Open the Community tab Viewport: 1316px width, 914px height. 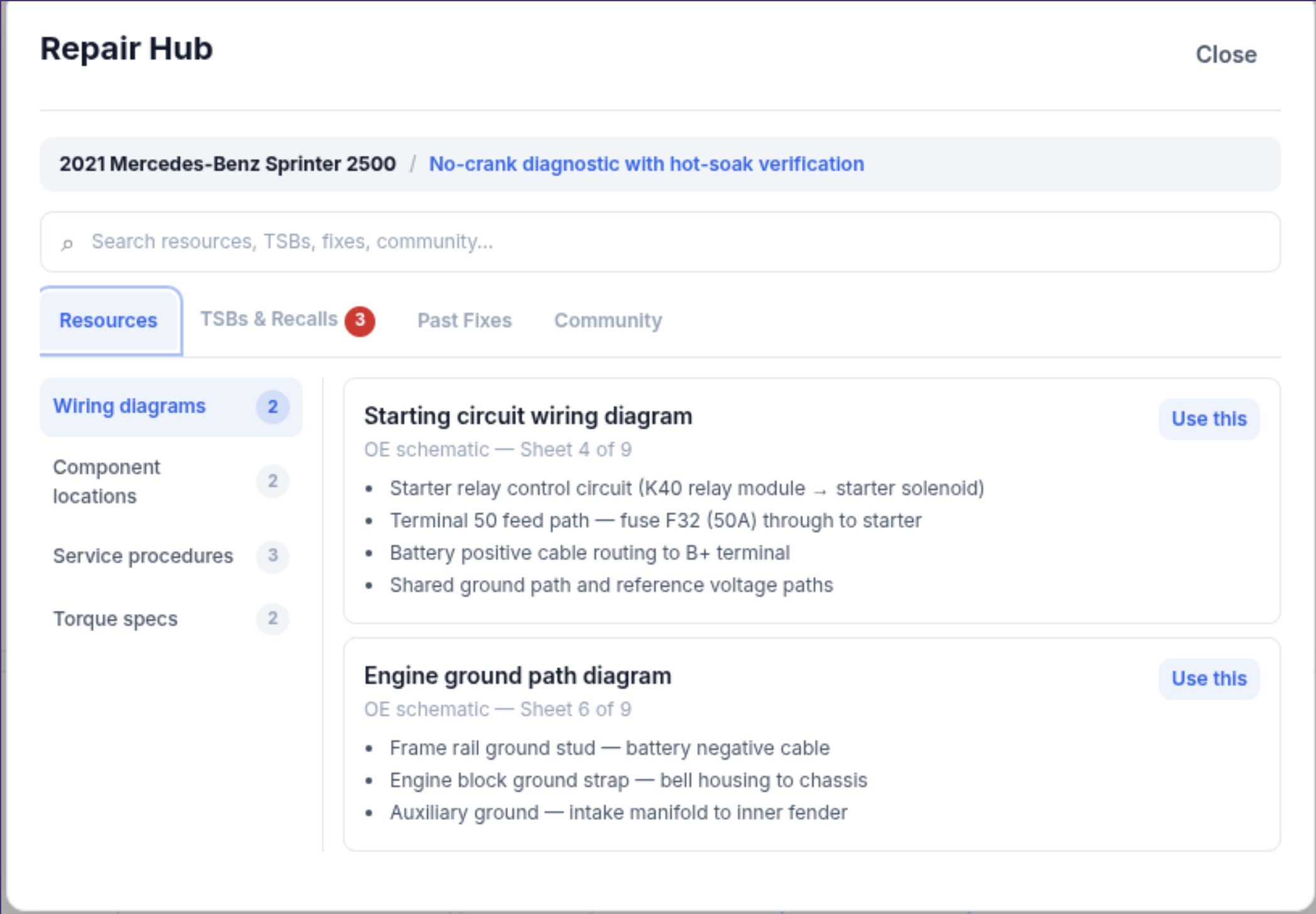pyautogui.click(x=608, y=321)
